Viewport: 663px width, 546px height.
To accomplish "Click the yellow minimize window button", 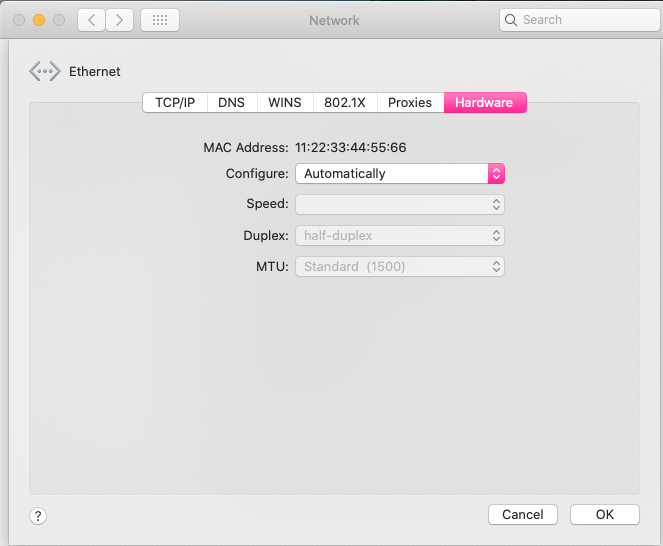I will [39, 20].
